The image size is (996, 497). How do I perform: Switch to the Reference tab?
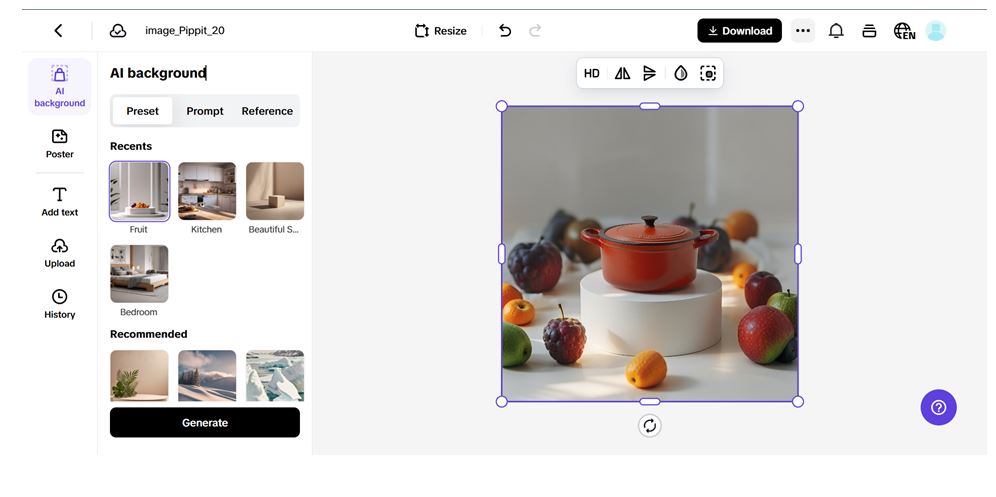tap(267, 111)
